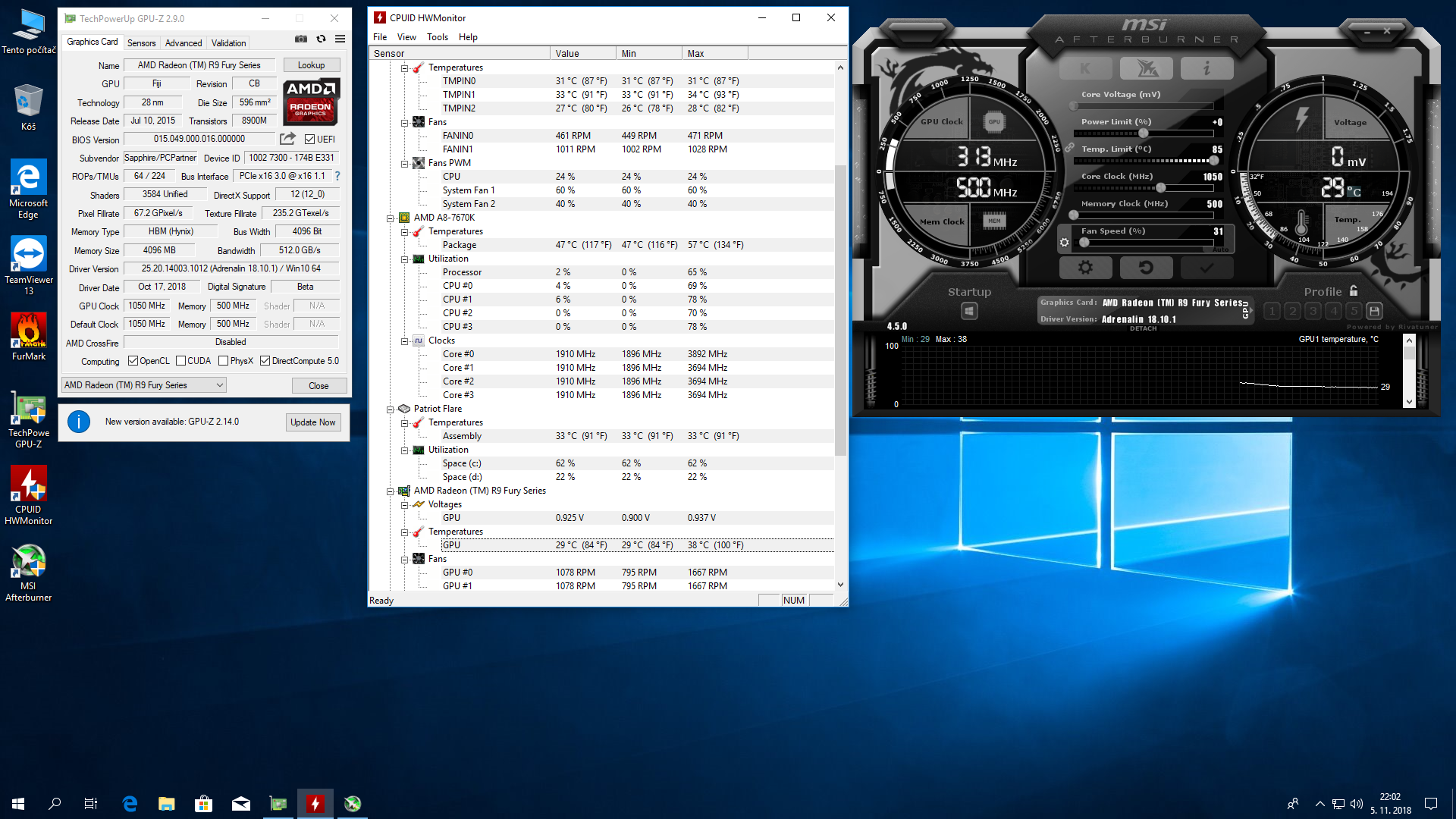This screenshot has height=819, width=1456.
Task: Toggle Auto fan speed in Afterburner
Action: (x=1220, y=249)
